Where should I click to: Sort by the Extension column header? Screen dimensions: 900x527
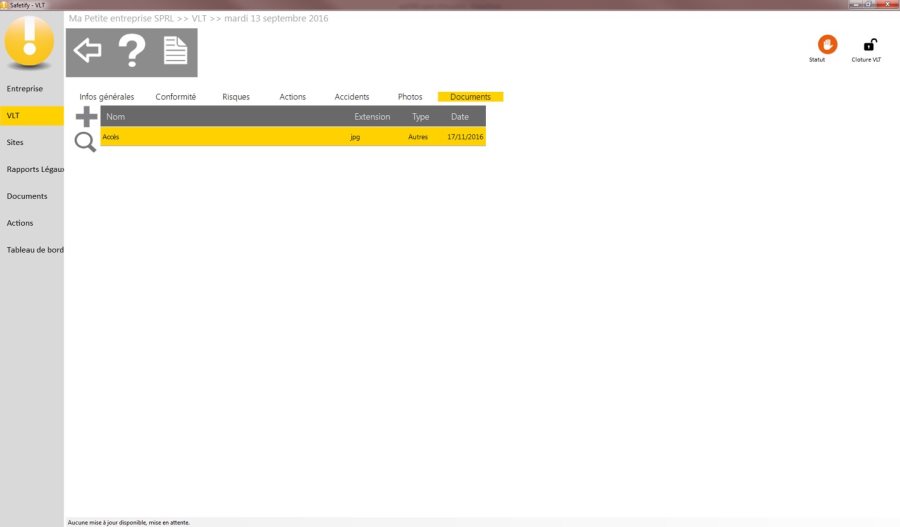[372, 117]
